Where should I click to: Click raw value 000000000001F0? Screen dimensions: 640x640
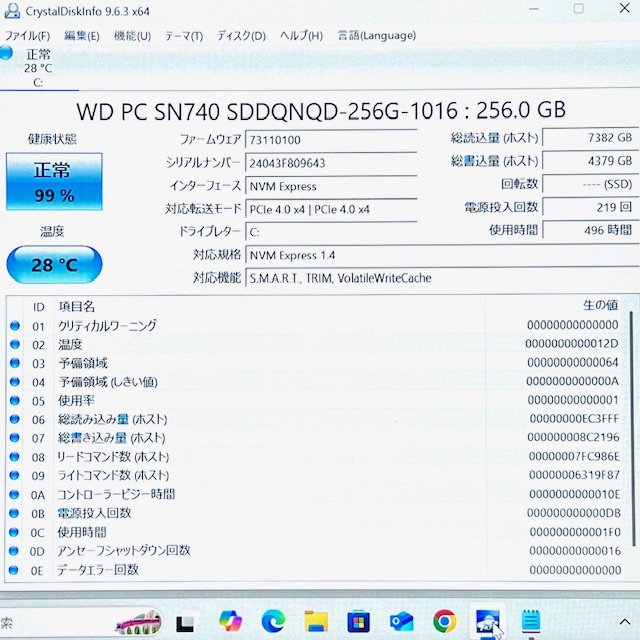(x=575, y=532)
